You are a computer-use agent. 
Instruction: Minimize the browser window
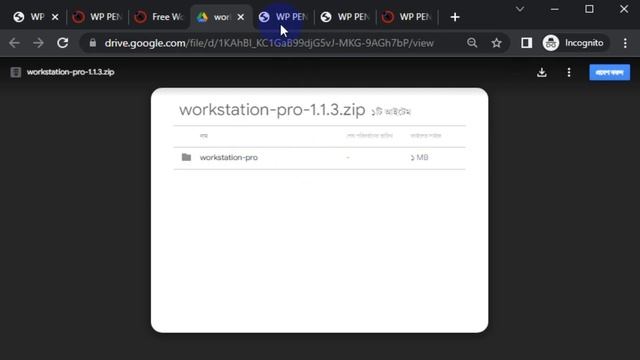tap(554, 9)
